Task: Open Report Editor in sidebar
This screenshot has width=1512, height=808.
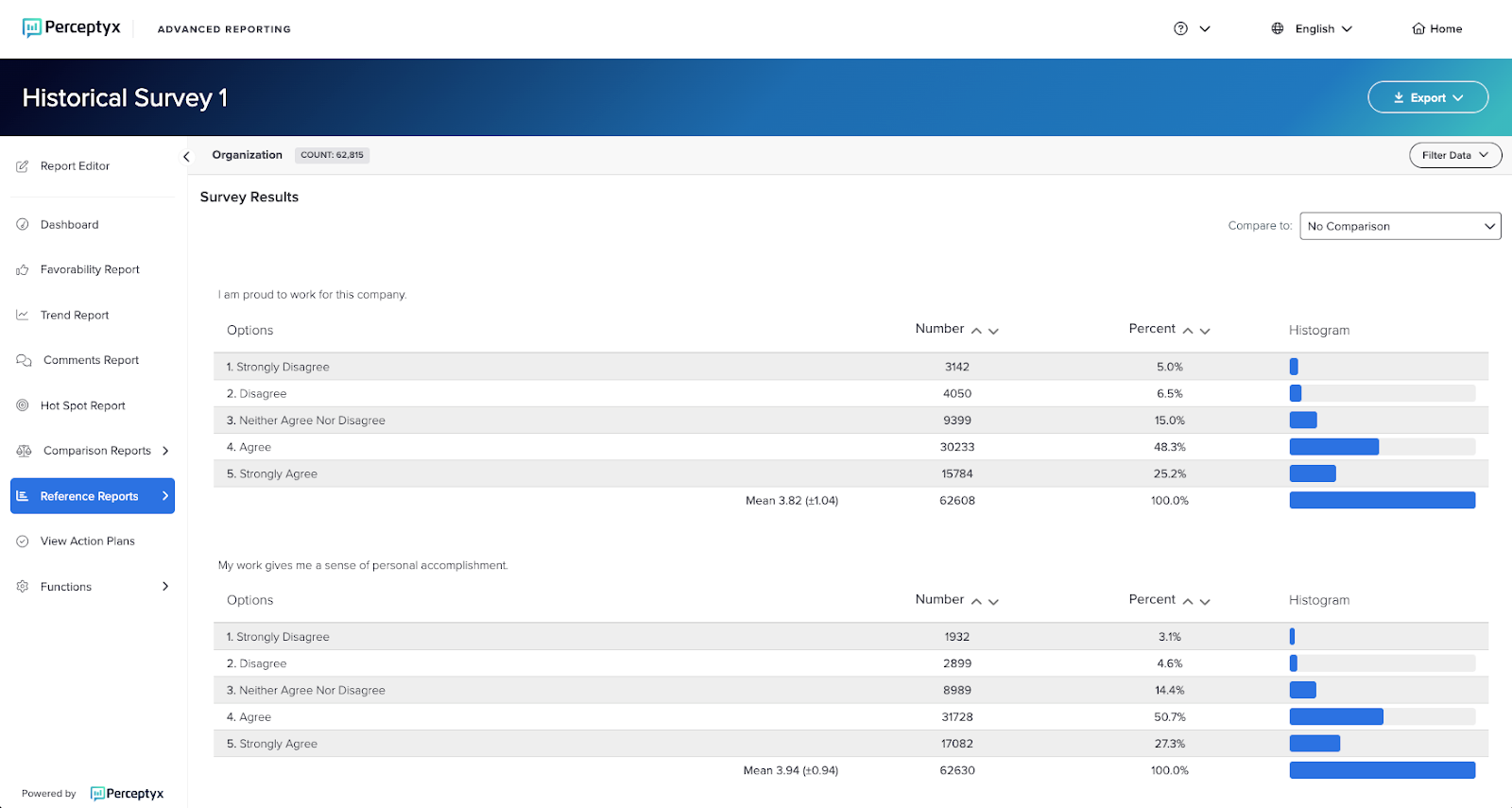Action: [75, 166]
